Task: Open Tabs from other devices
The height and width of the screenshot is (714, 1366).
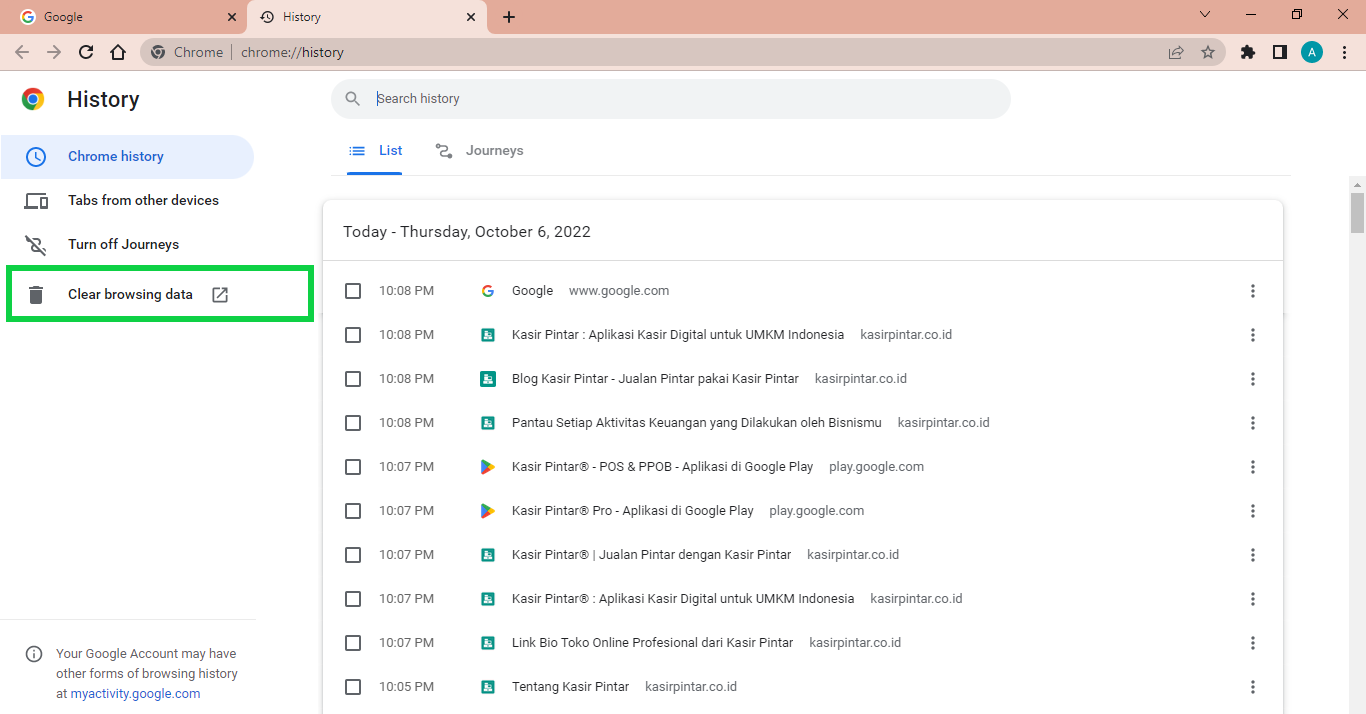Action: click(127, 201)
